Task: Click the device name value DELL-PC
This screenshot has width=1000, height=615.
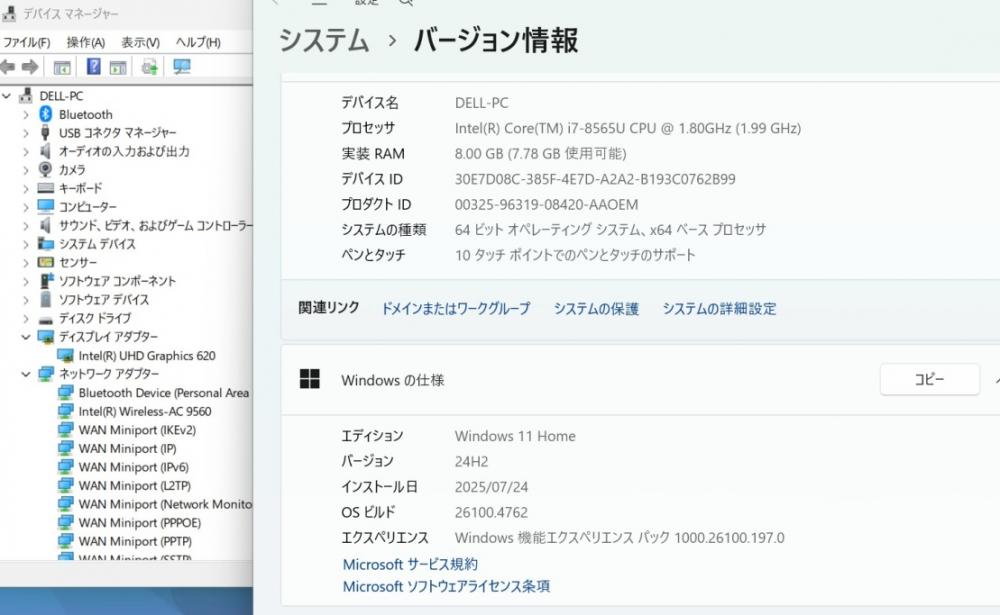Action: click(x=482, y=103)
